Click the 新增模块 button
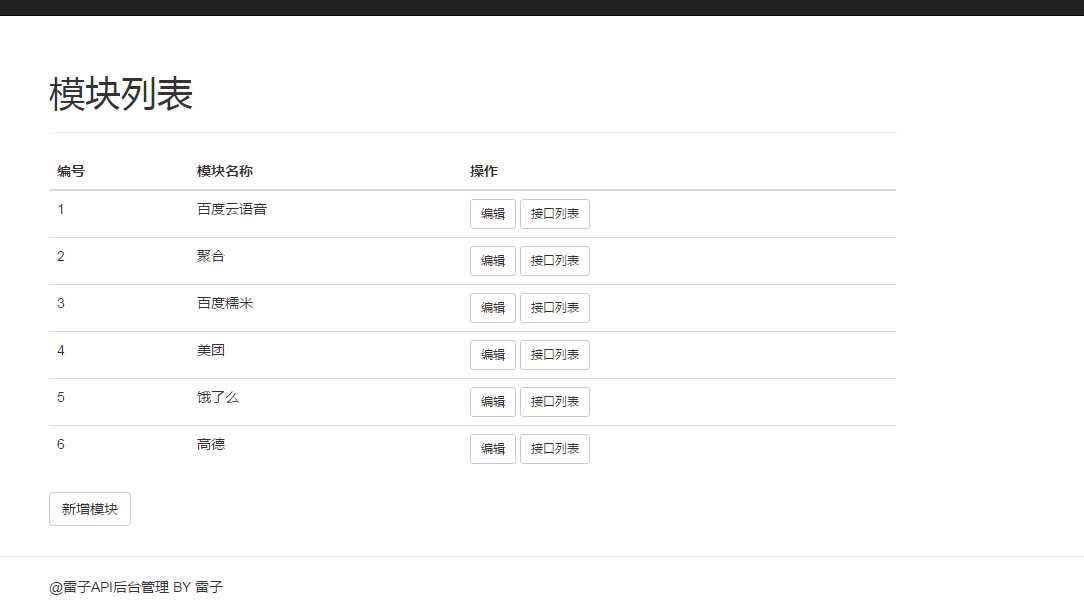The image size is (1084, 614). 90,509
